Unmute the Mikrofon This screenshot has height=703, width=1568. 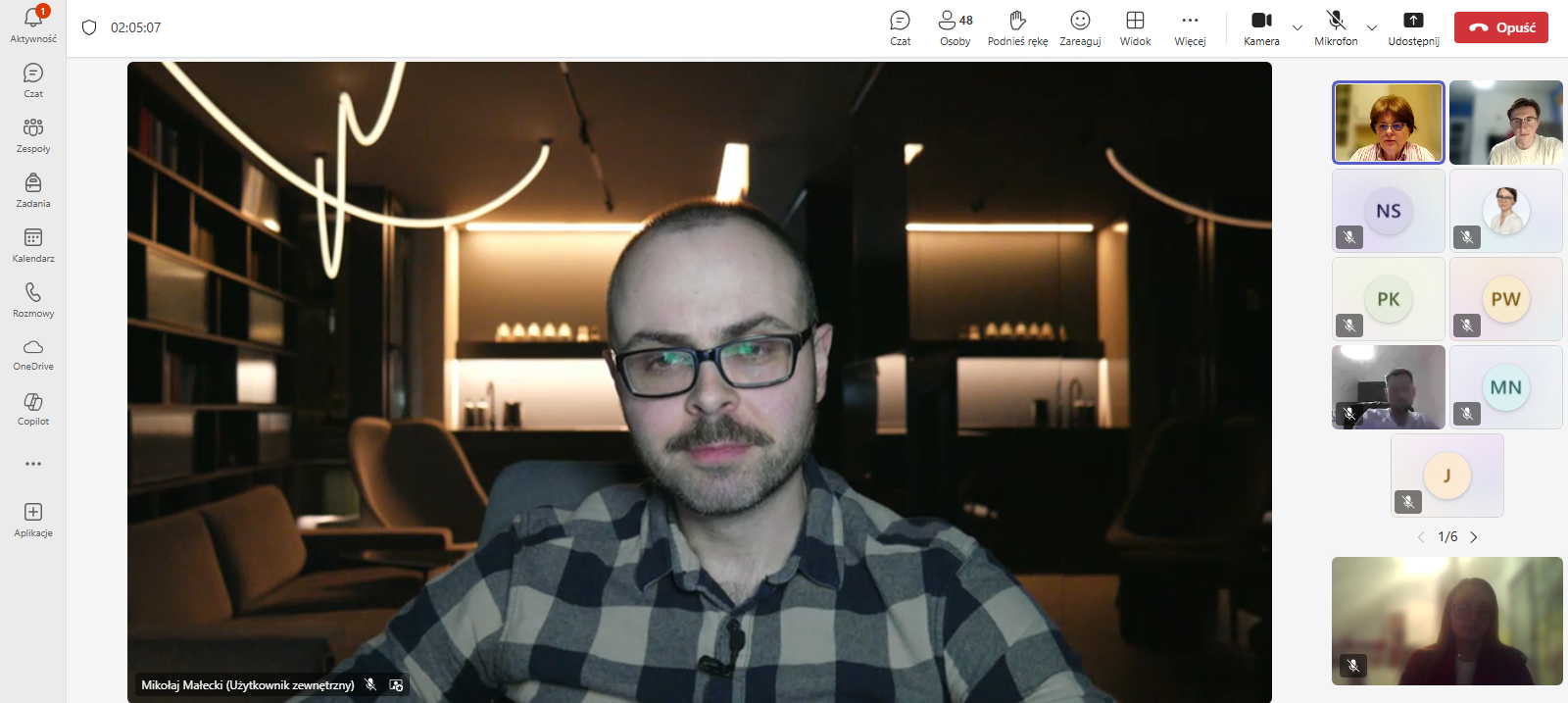[x=1336, y=27]
